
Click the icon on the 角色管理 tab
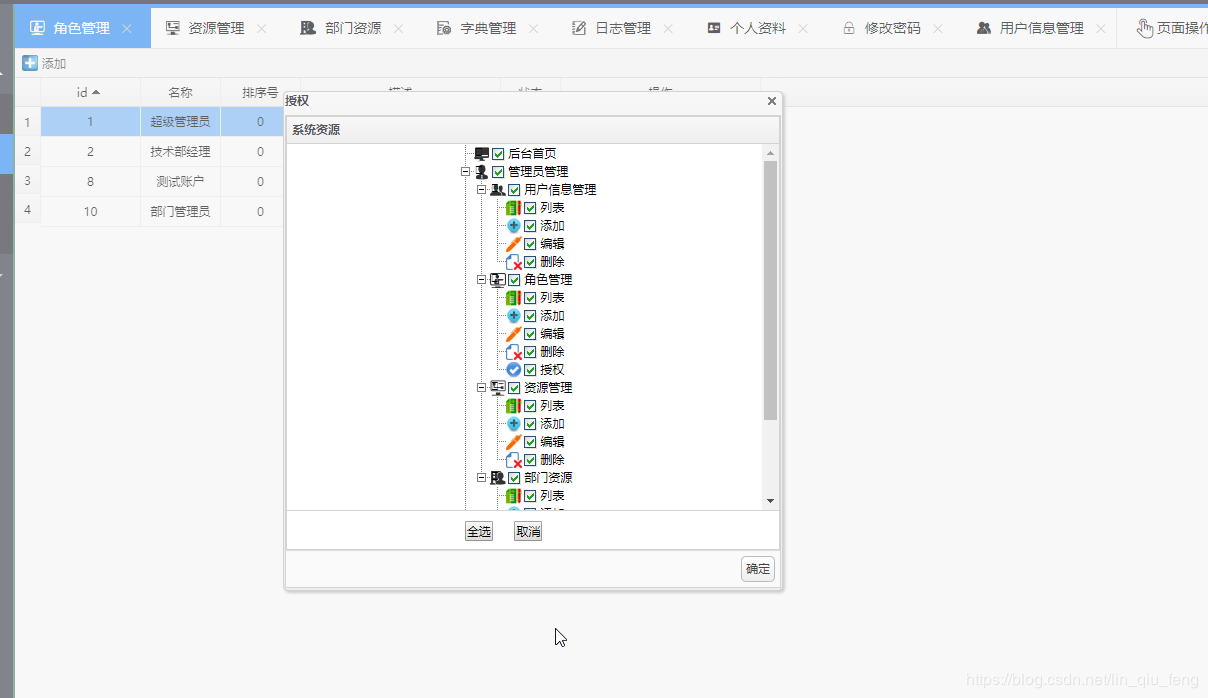coord(37,28)
